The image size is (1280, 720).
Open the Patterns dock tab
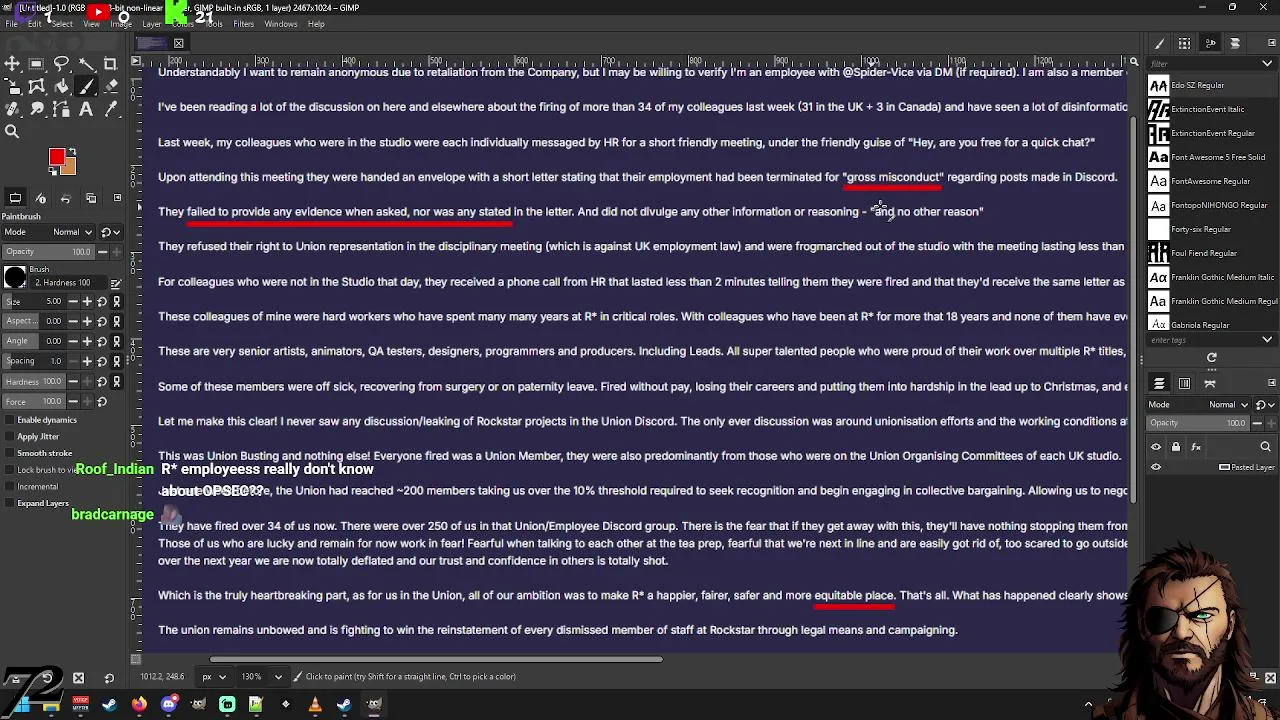point(1184,44)
